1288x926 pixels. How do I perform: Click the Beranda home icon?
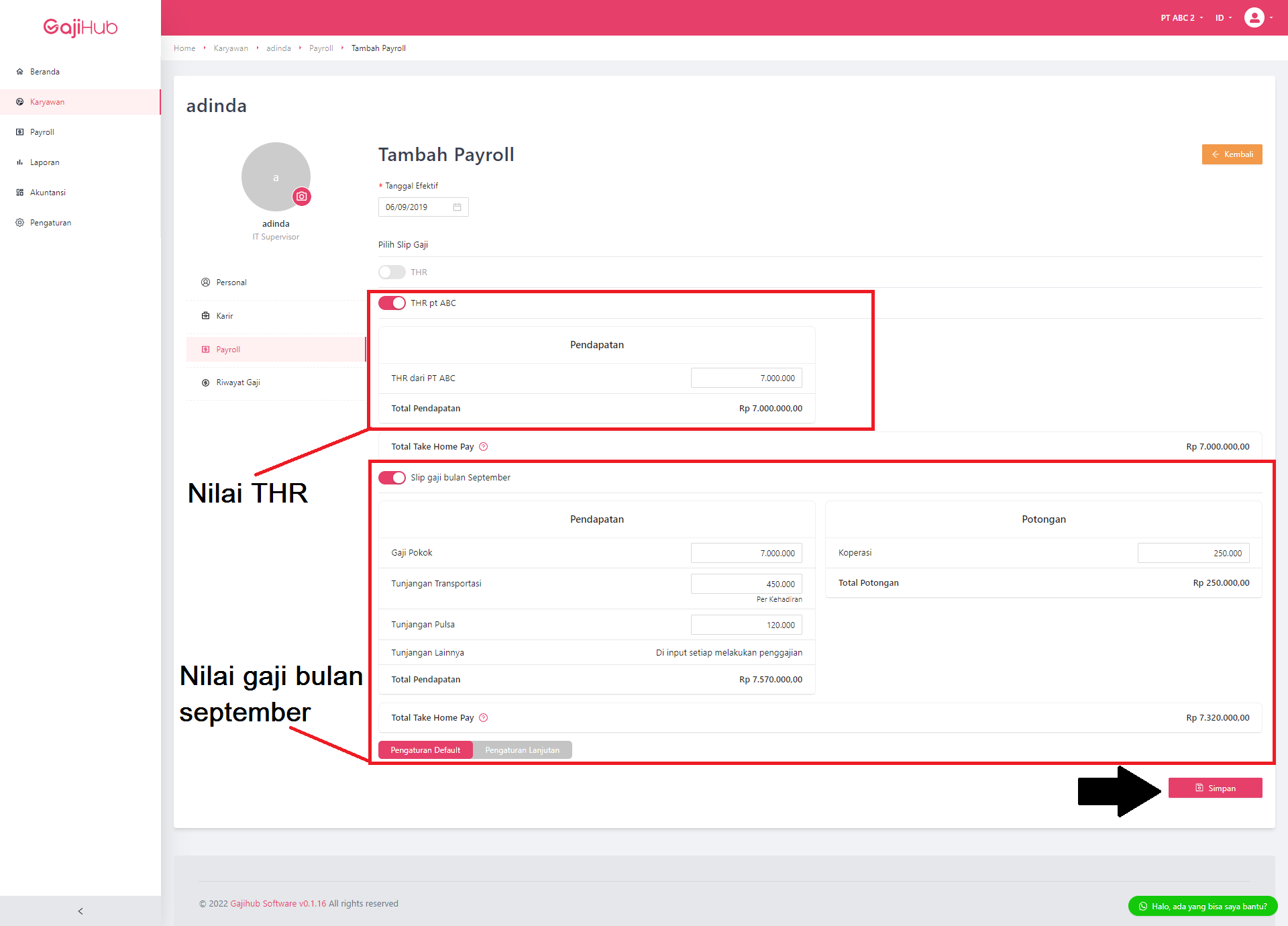click(19, 71)
